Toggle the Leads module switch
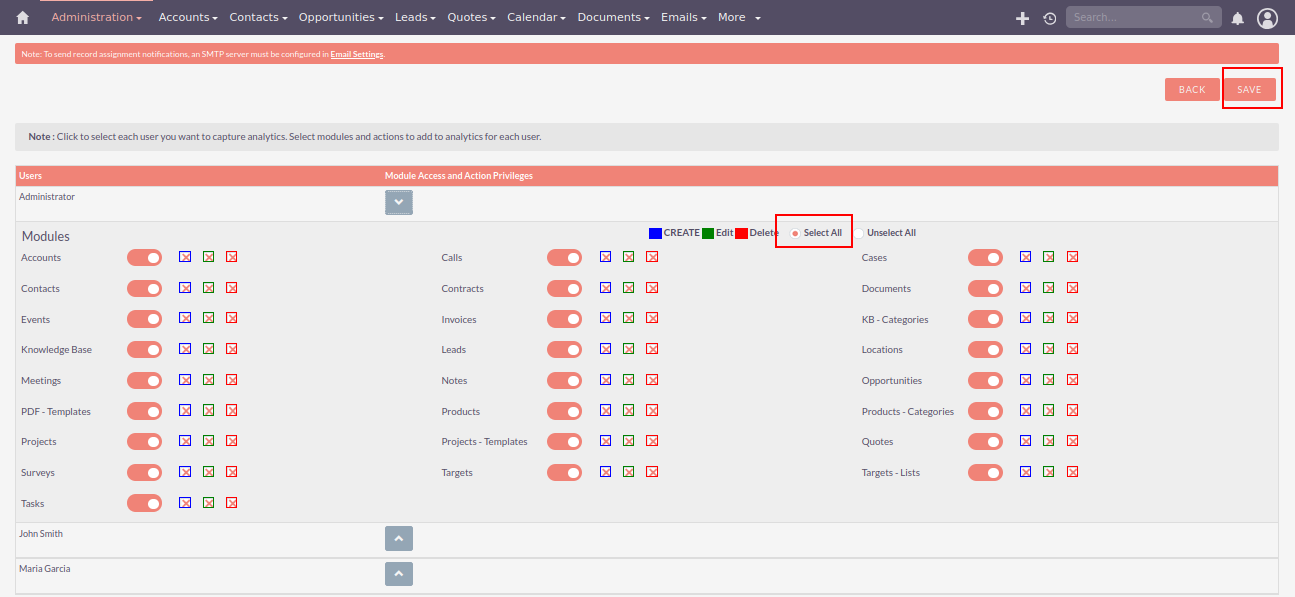 tap(564, 350)
